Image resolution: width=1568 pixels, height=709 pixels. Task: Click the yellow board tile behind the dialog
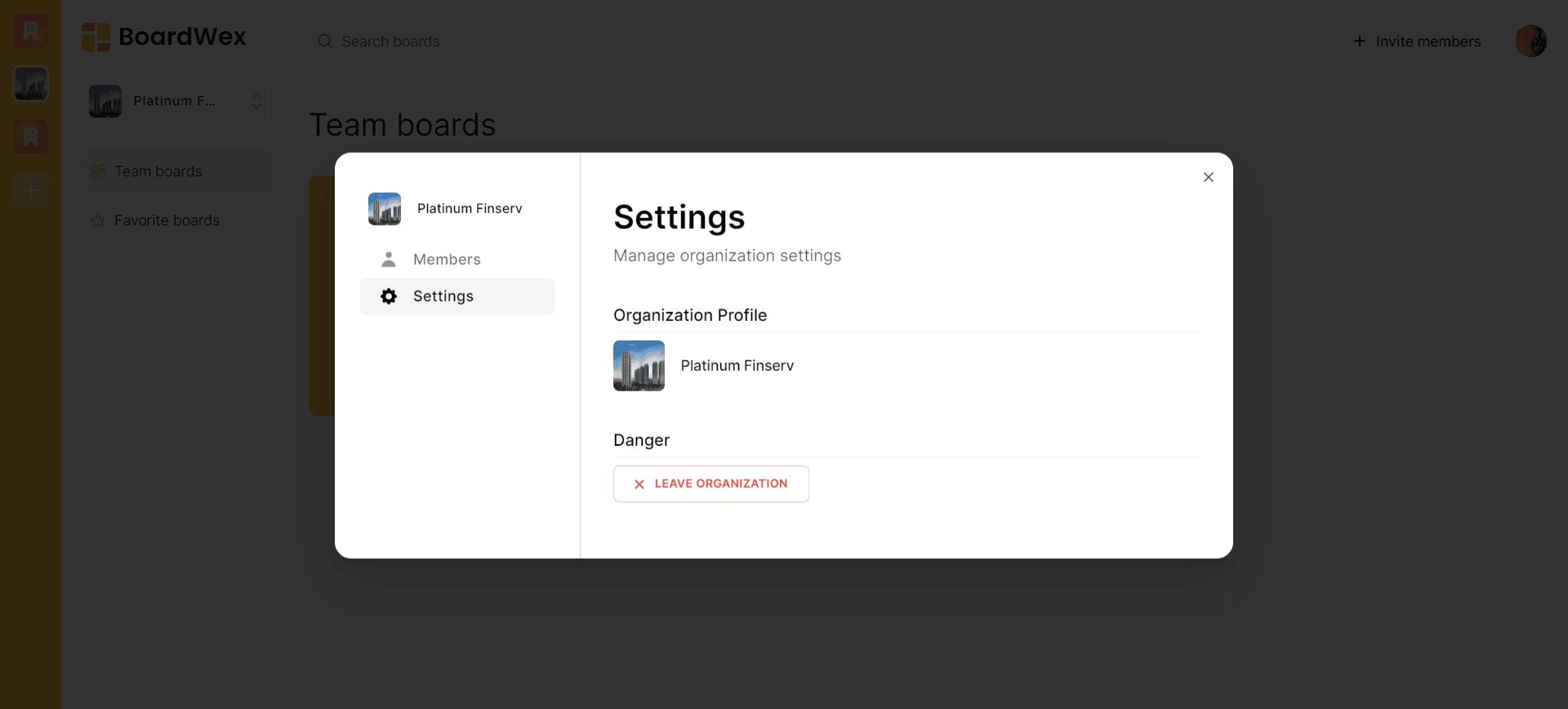[x=321, y=294]
